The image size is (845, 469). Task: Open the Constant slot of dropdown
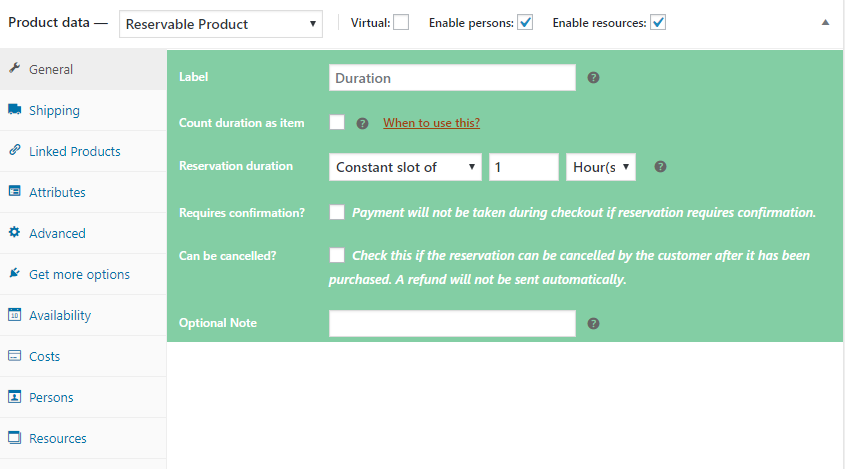point(405,167)
